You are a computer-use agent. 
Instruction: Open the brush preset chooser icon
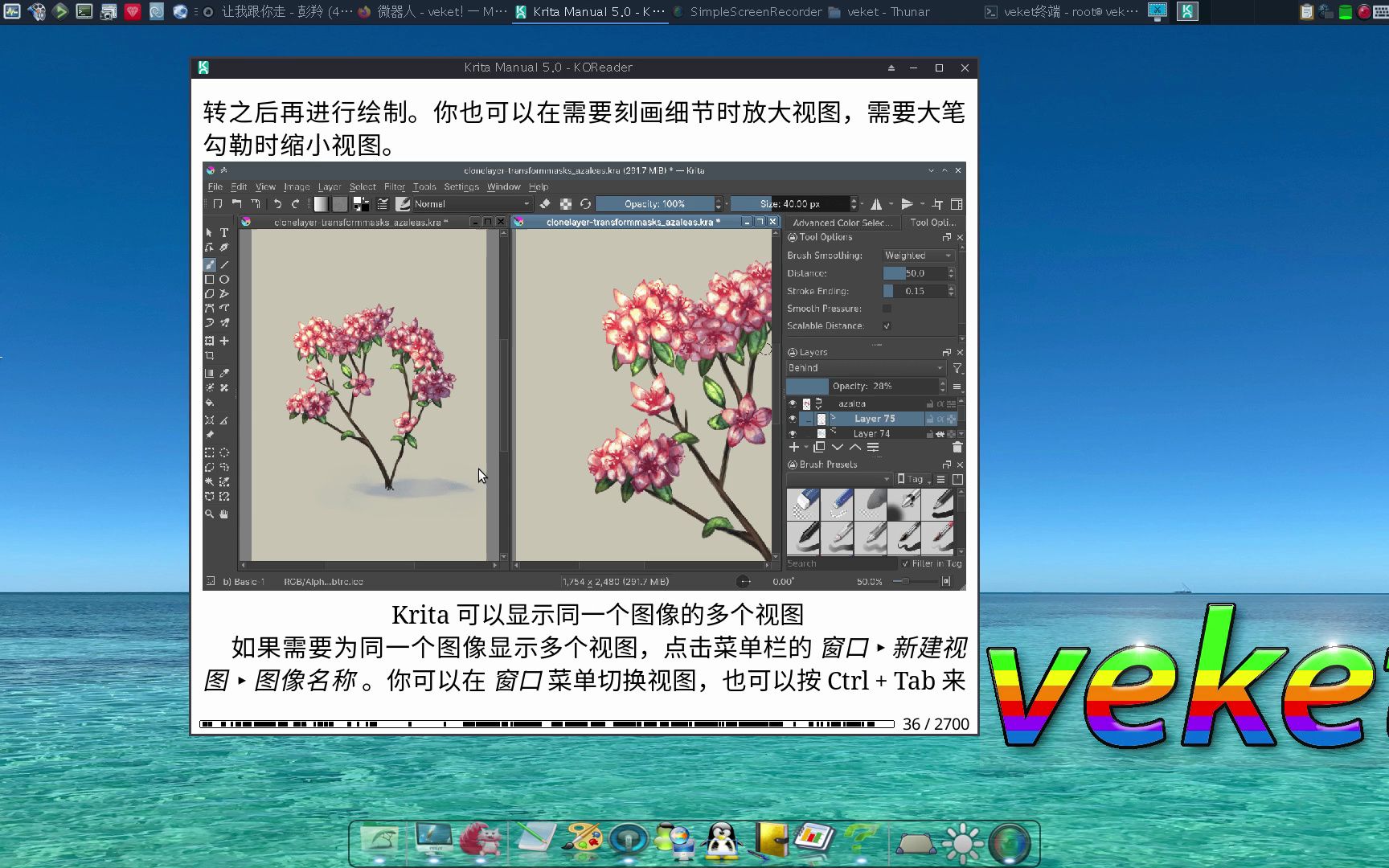pos(404,204)
